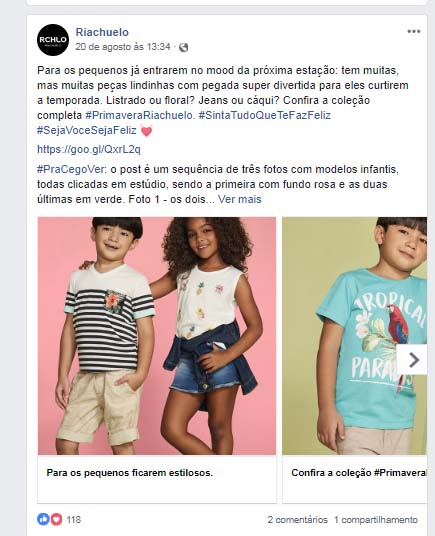This screenshot has height=536, width=435.
Task: Open the pink-background kids photo
Action: (x=157, y=336)
